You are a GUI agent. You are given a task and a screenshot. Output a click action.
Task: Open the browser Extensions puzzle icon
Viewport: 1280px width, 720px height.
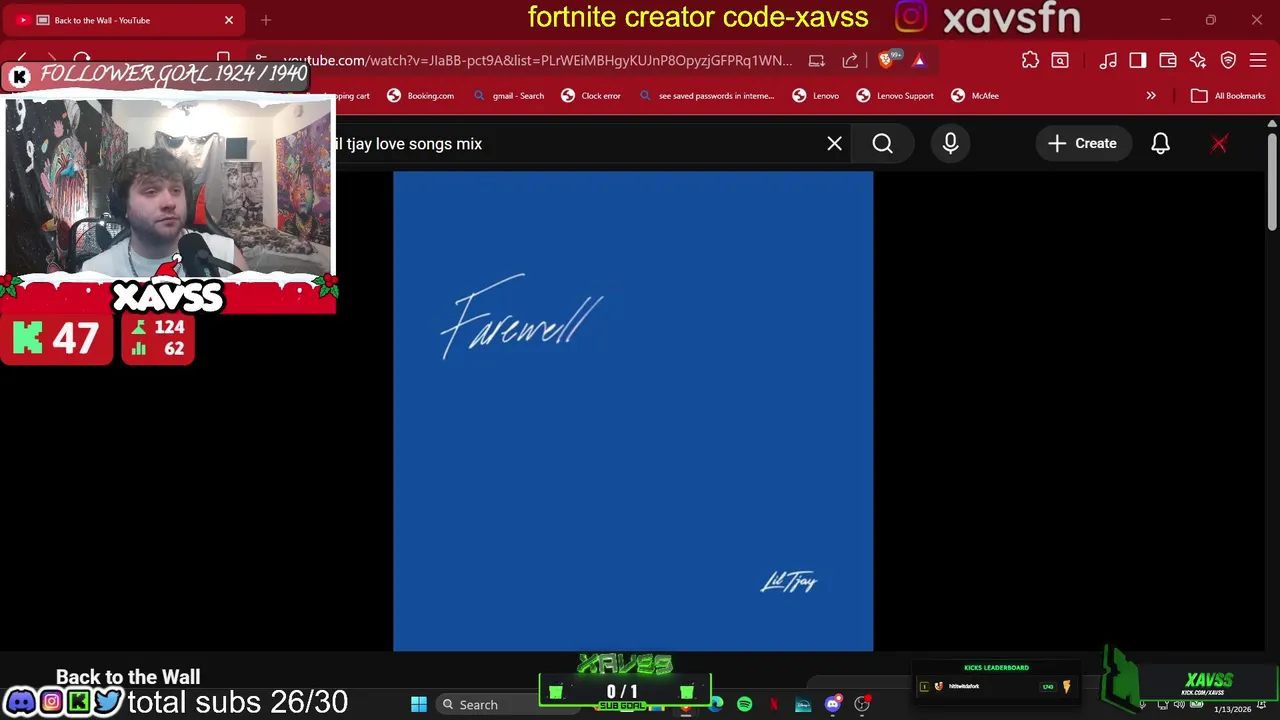point(1030,60)
